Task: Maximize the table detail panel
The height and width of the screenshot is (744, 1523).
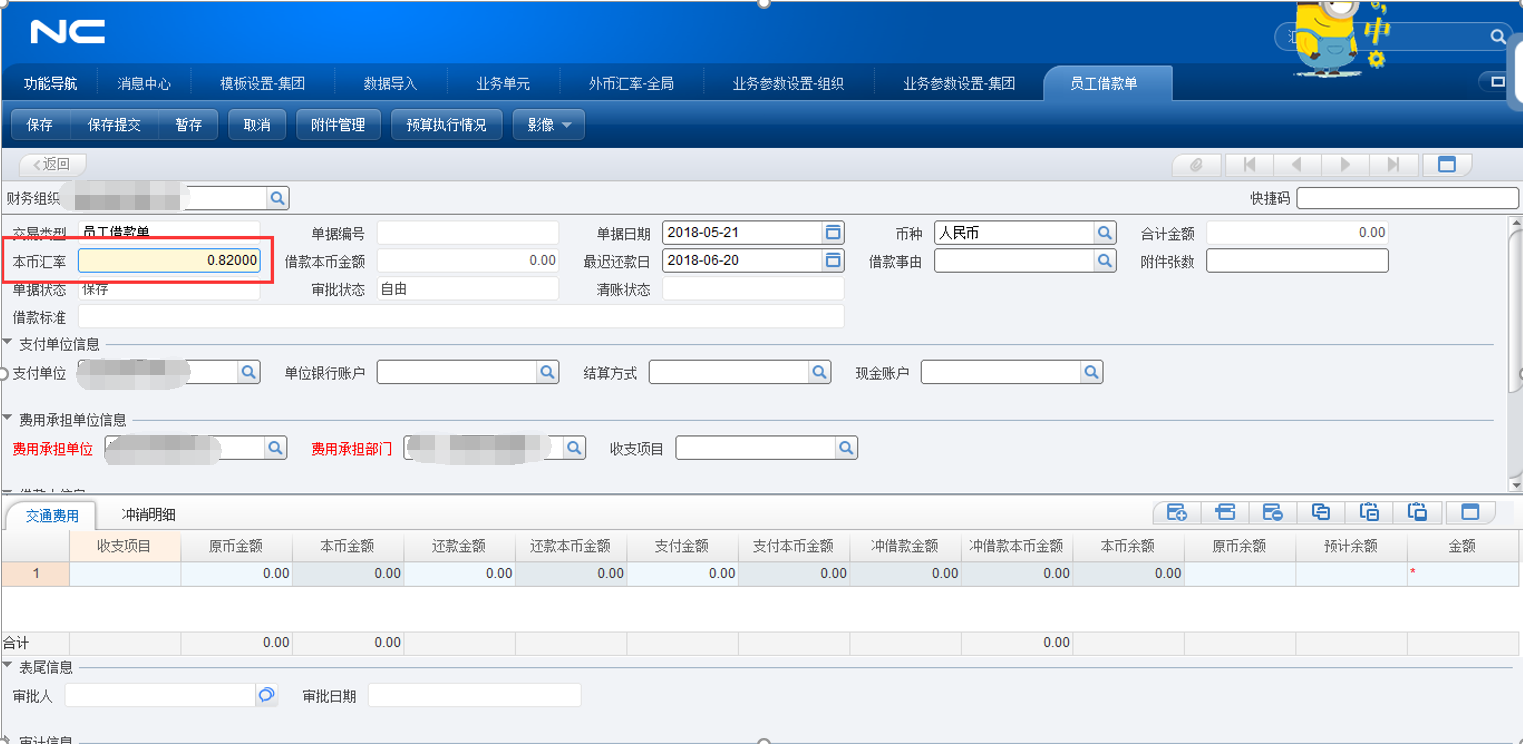Action: (1470, 512)
